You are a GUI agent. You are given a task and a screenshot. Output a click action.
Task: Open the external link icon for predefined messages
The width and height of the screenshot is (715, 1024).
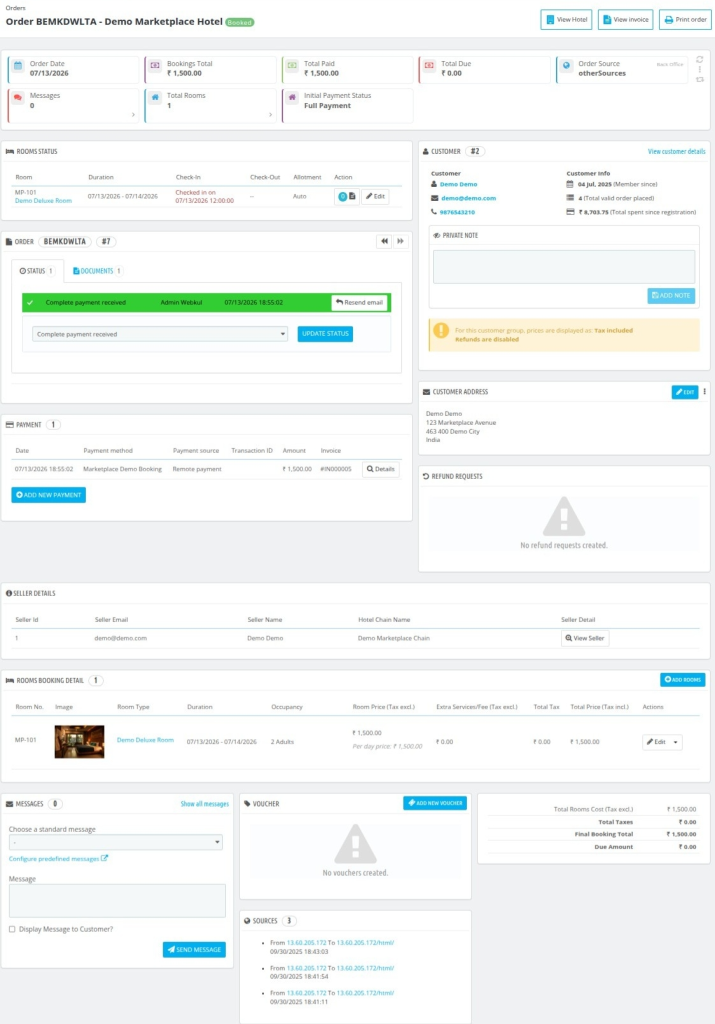click(x=104, y=858)
